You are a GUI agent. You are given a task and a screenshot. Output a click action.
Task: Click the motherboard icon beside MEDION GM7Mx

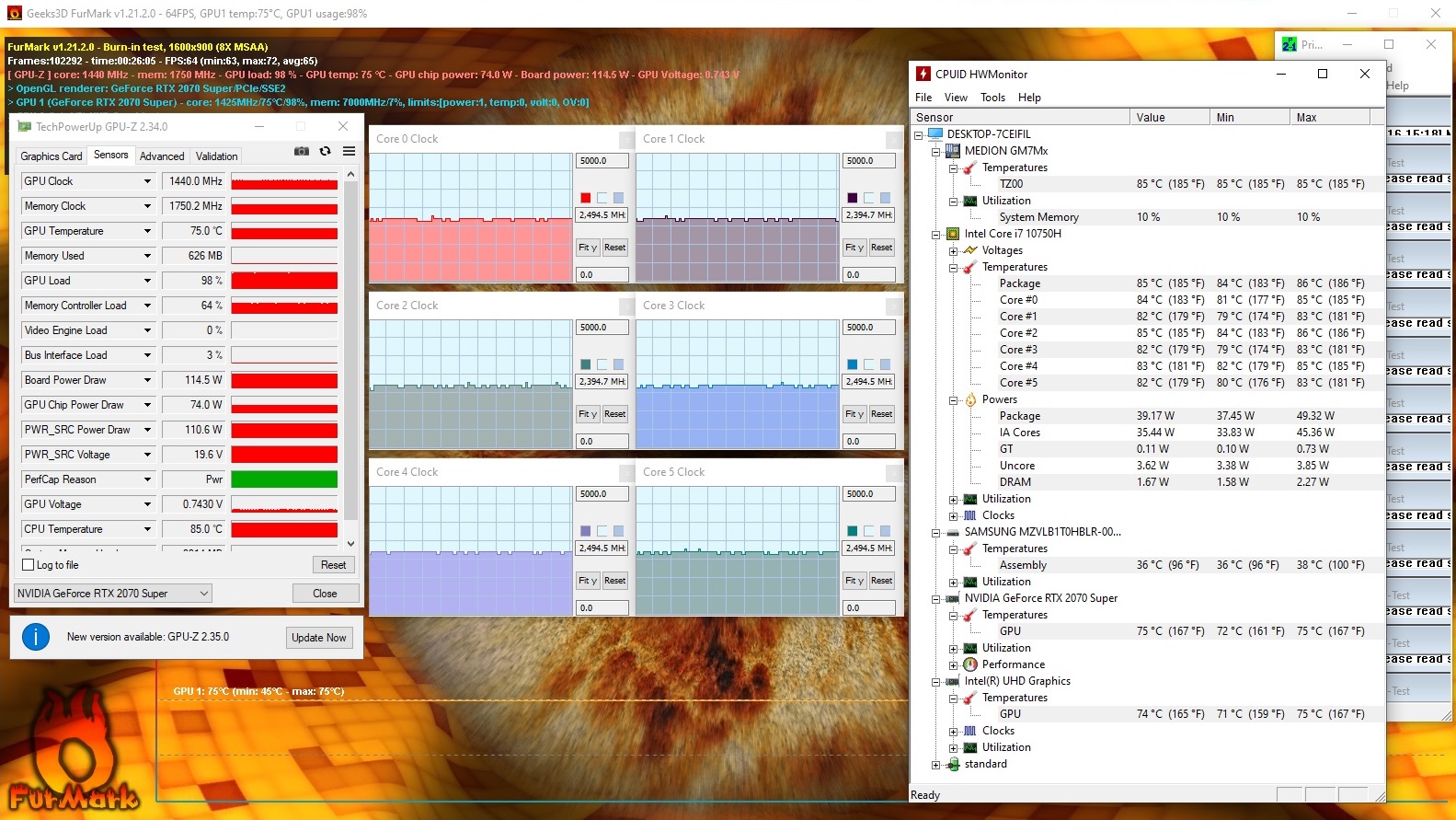click(953, 151)
